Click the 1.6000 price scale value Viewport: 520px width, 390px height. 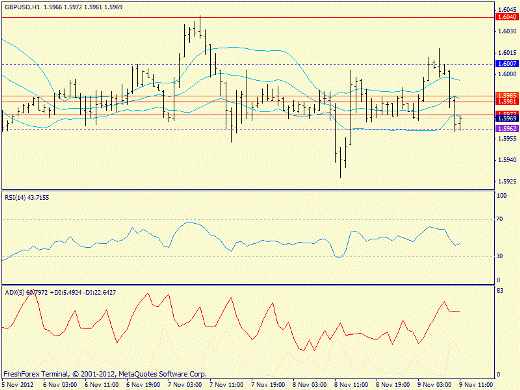pyautogui.click(x=507, y=74)
